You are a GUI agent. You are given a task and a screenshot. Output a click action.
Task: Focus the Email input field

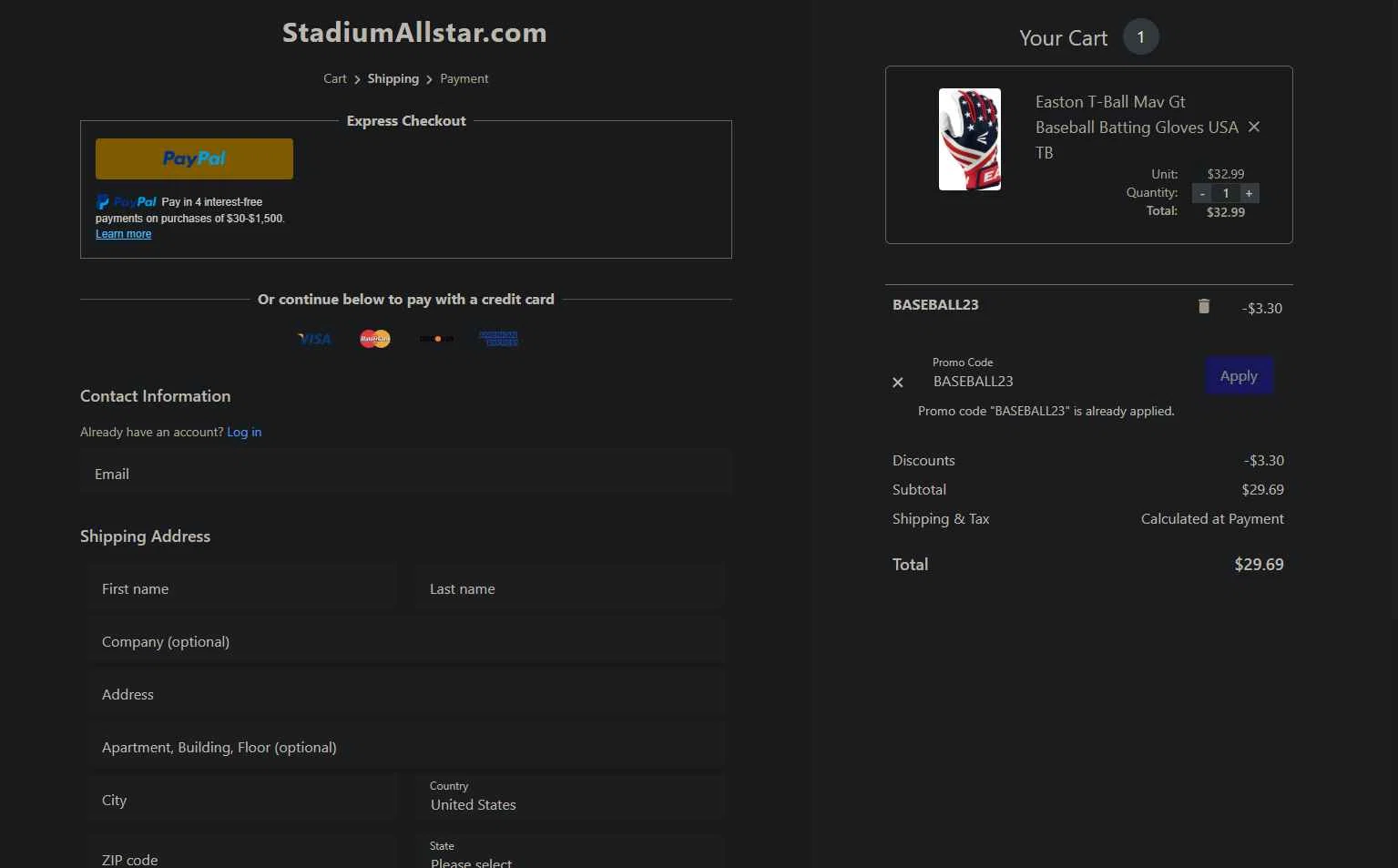tap(406, 474)
